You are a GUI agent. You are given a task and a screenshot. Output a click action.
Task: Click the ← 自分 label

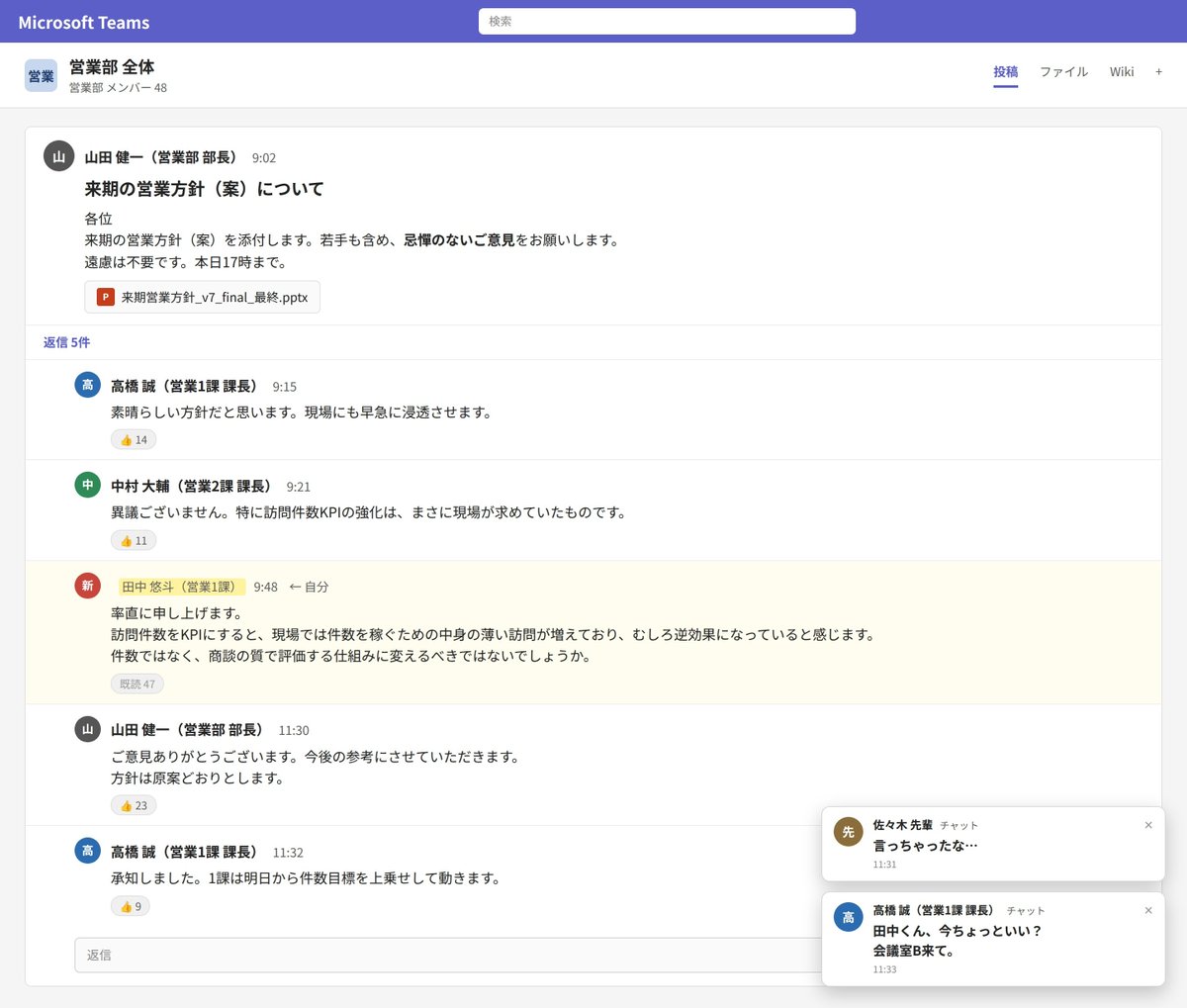tap(309, 587)
